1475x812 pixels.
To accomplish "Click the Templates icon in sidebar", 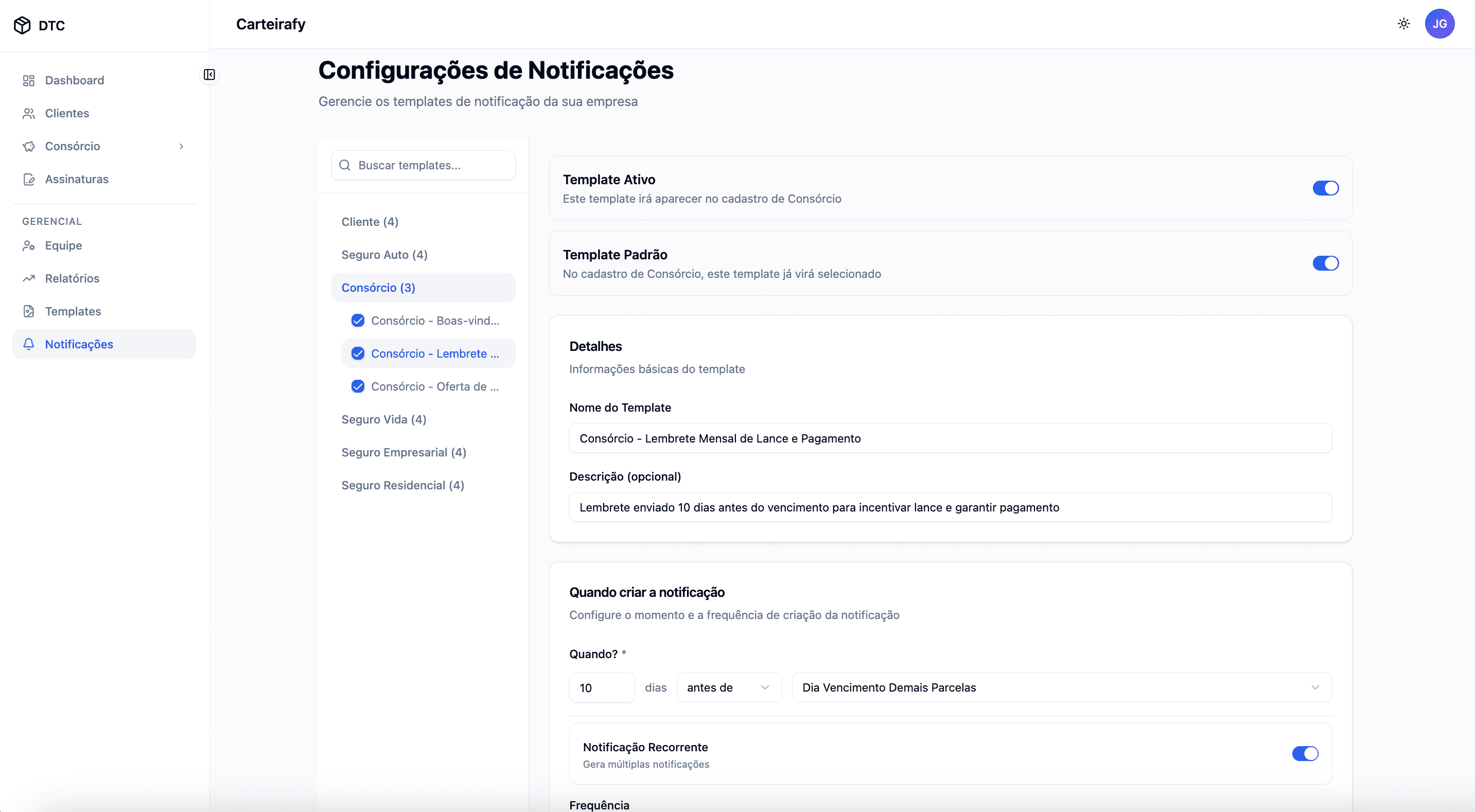I will [29, 311].
